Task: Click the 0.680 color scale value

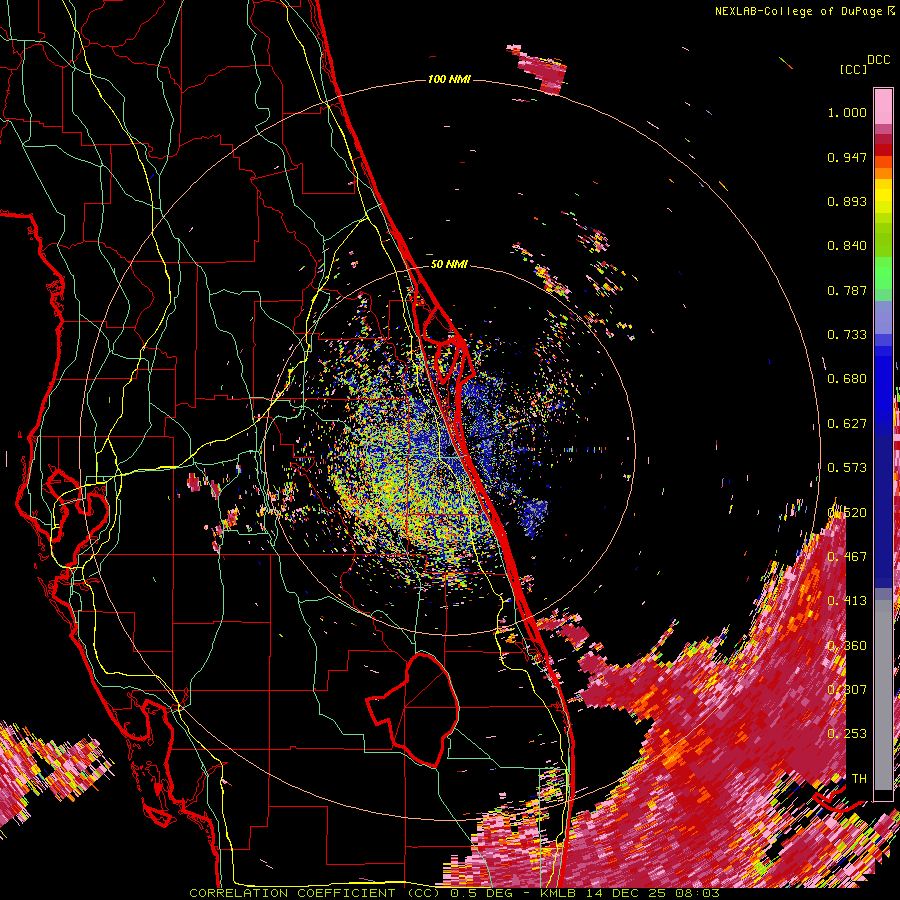Action: coord(847,379)
